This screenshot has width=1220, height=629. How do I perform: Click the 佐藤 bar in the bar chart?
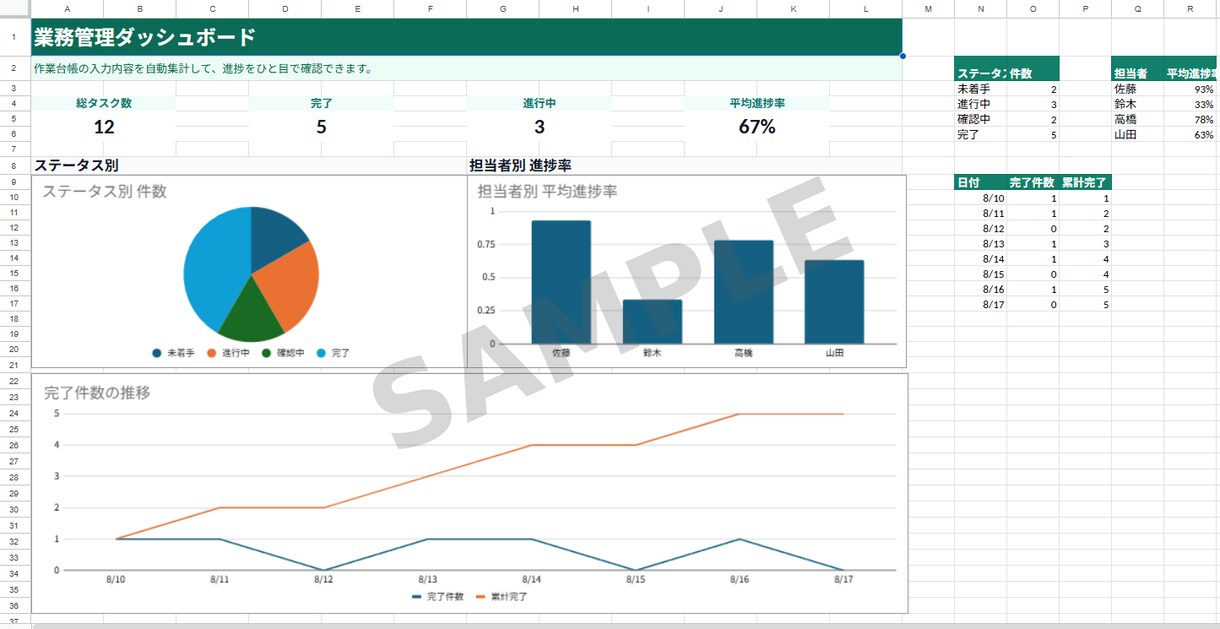pyautogui.click(x=561, y=282)
